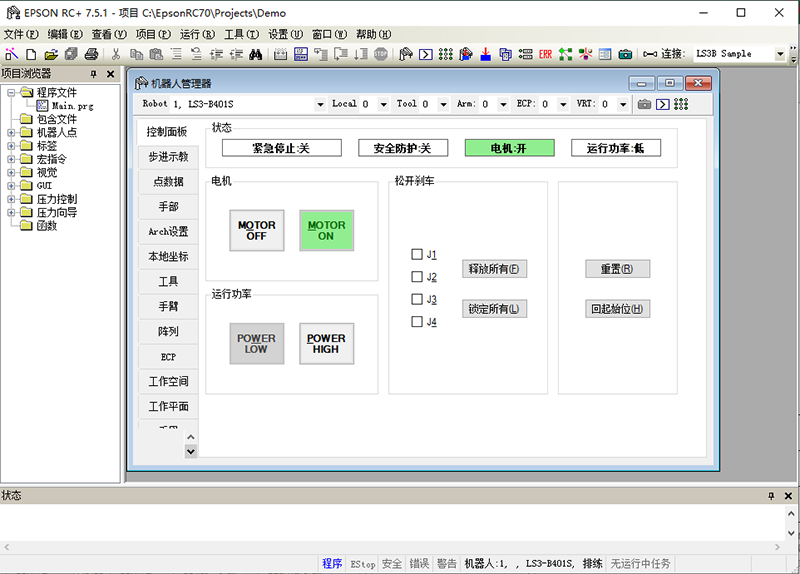Open the command window icon in main toolbar
Image resolution: width=800 pixels, height=574 pixels.
[x=425, y=54]
